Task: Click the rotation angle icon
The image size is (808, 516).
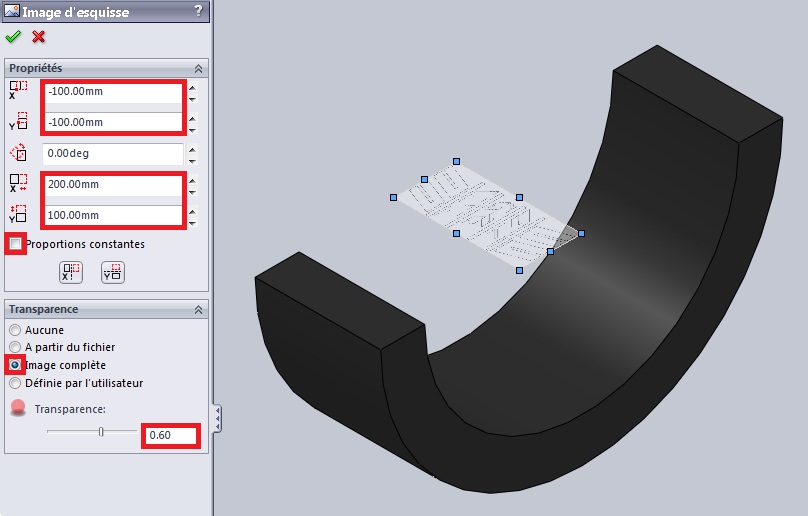Action: pyautogui.click(x=19, y=154)
